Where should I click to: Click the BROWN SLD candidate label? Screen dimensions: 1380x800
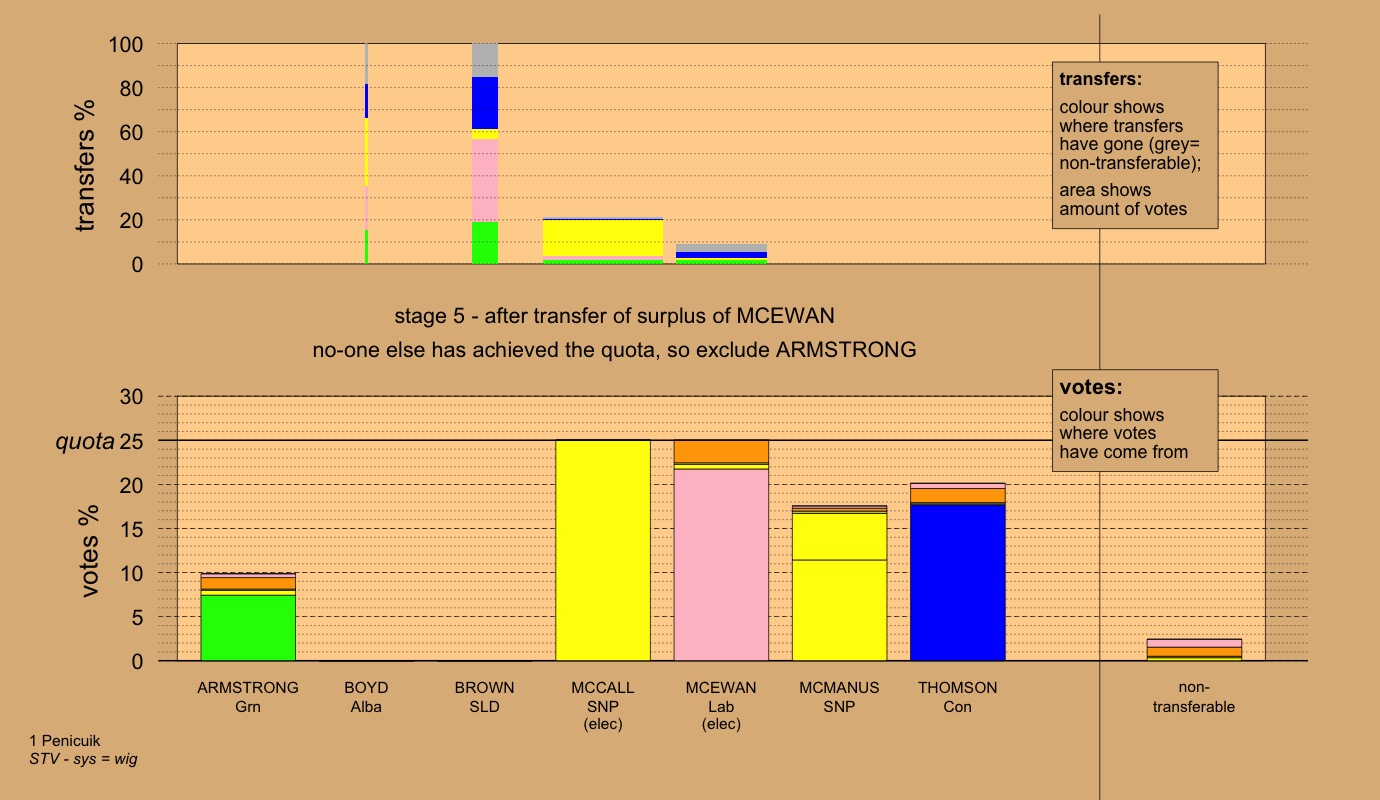tap(485, 697)
